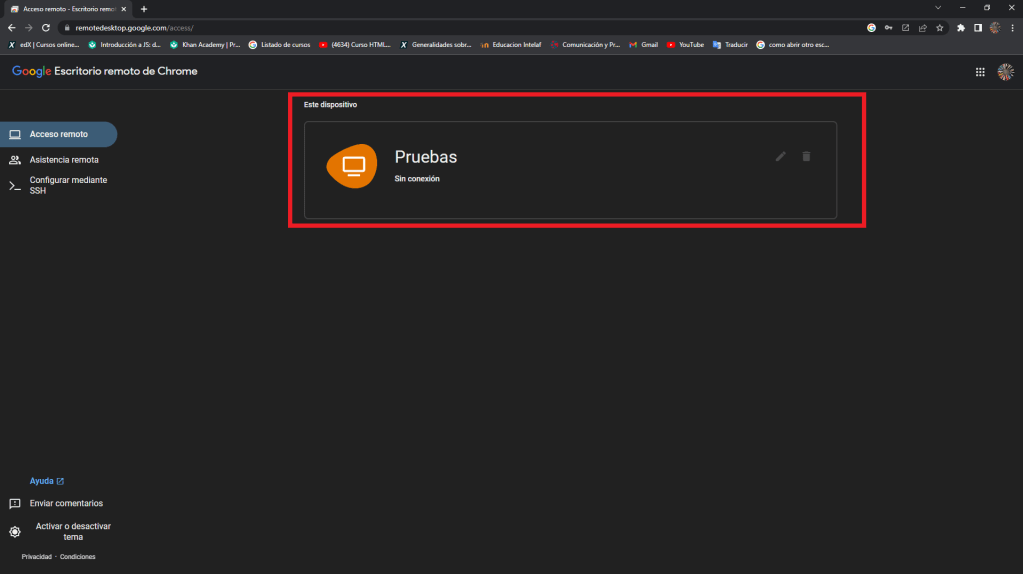This screenshot has width=1023, height=574.
Task: Click the Google account profile avatar
Action: [1005, 72]
